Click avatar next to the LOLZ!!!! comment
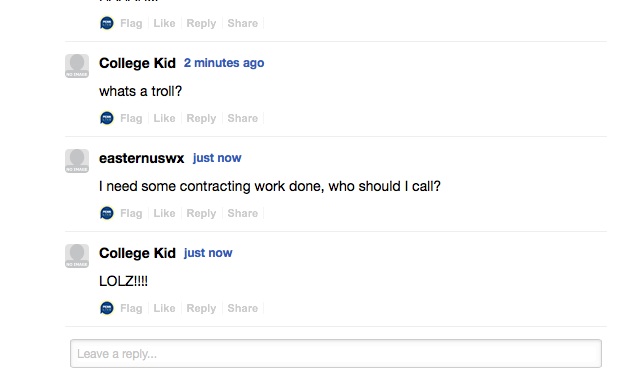 77,256
